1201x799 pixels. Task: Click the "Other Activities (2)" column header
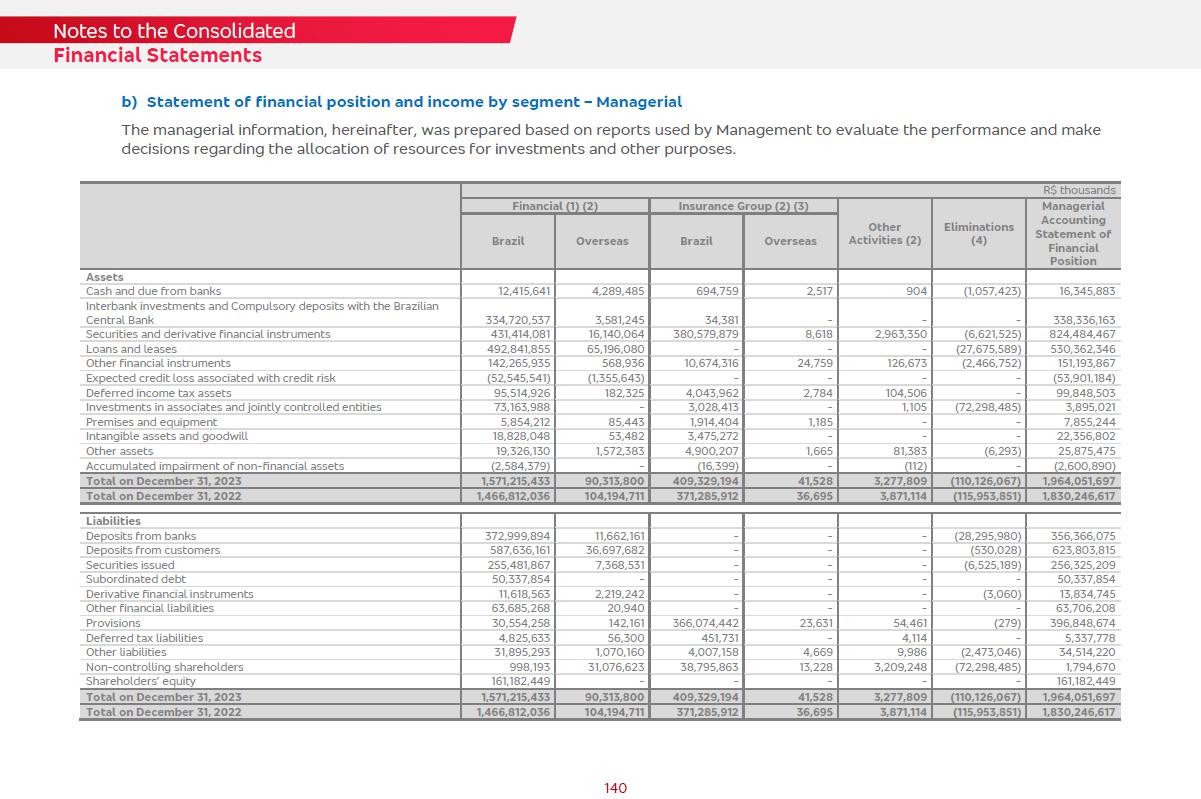pos(884,234)
